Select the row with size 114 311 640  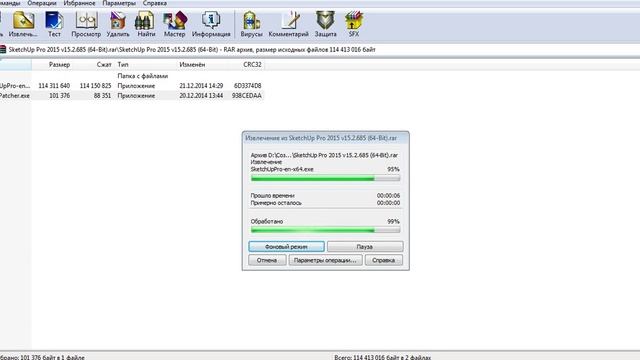(x=131, y=86)
